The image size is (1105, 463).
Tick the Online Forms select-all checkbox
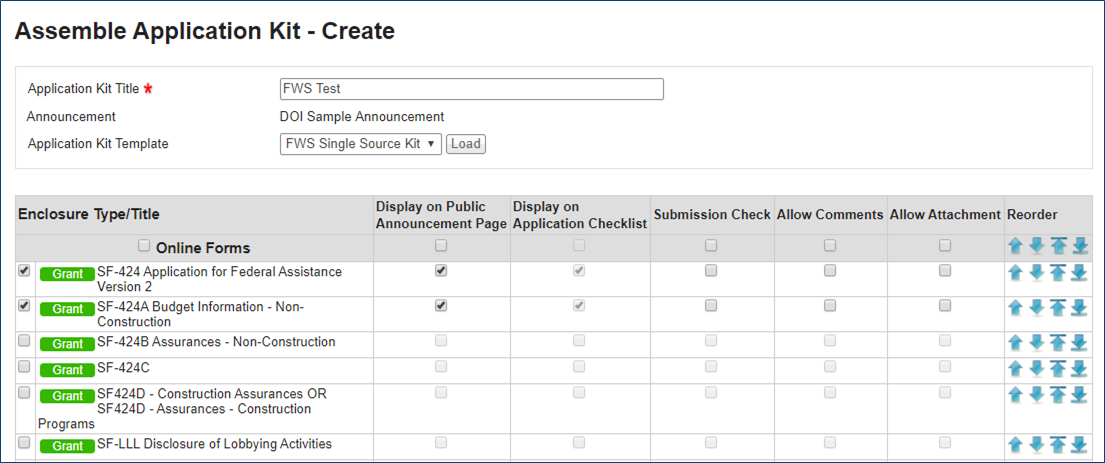click(145, 246)
